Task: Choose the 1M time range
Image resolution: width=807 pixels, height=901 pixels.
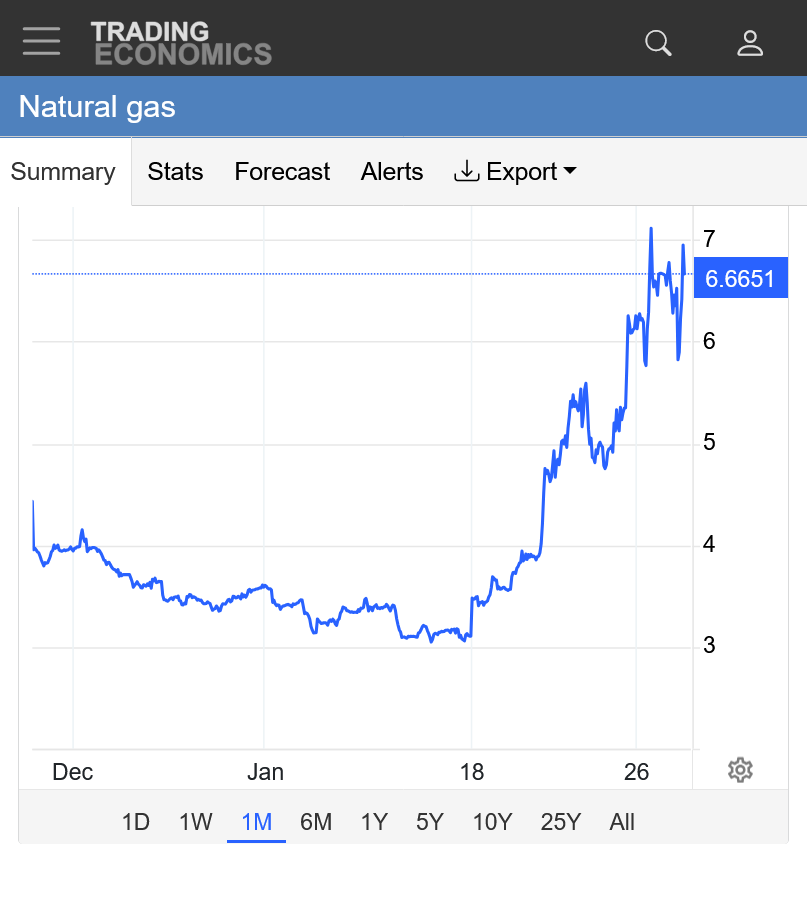Action: (x=256, y=822)
